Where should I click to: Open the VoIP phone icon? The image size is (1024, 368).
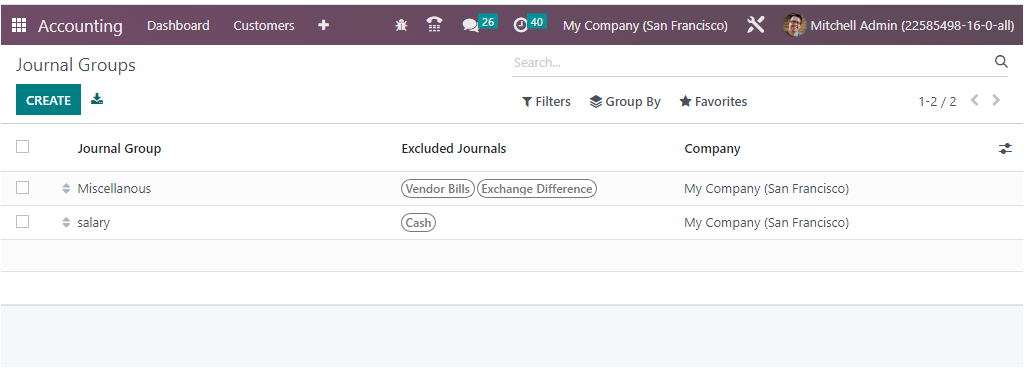[434, 25]
